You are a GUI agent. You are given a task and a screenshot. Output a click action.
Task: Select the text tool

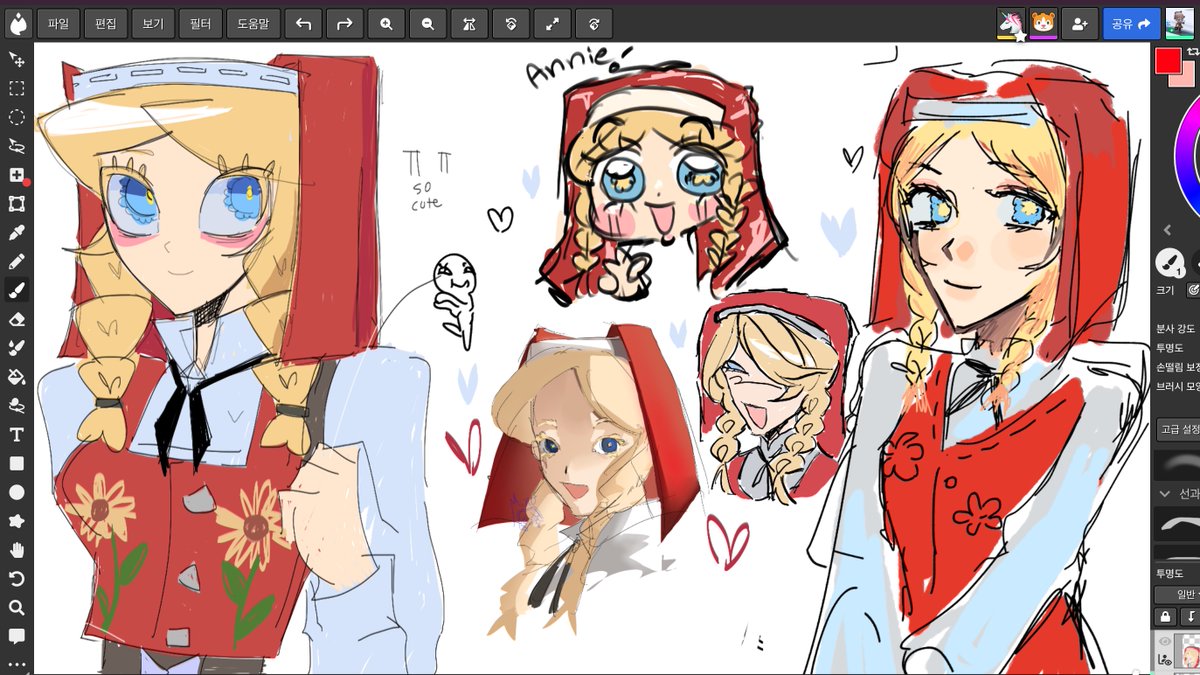[x=17, y=435]
